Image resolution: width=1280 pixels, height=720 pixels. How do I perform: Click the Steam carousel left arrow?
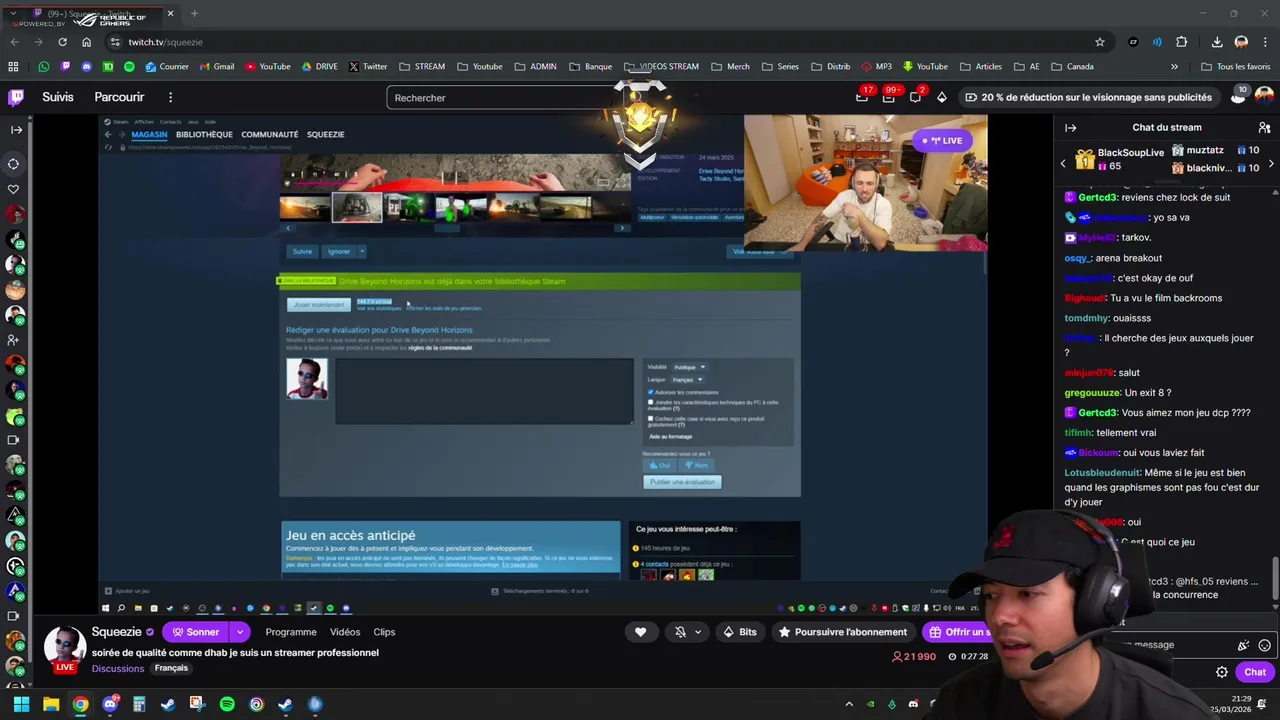click(x=288, y=228)
